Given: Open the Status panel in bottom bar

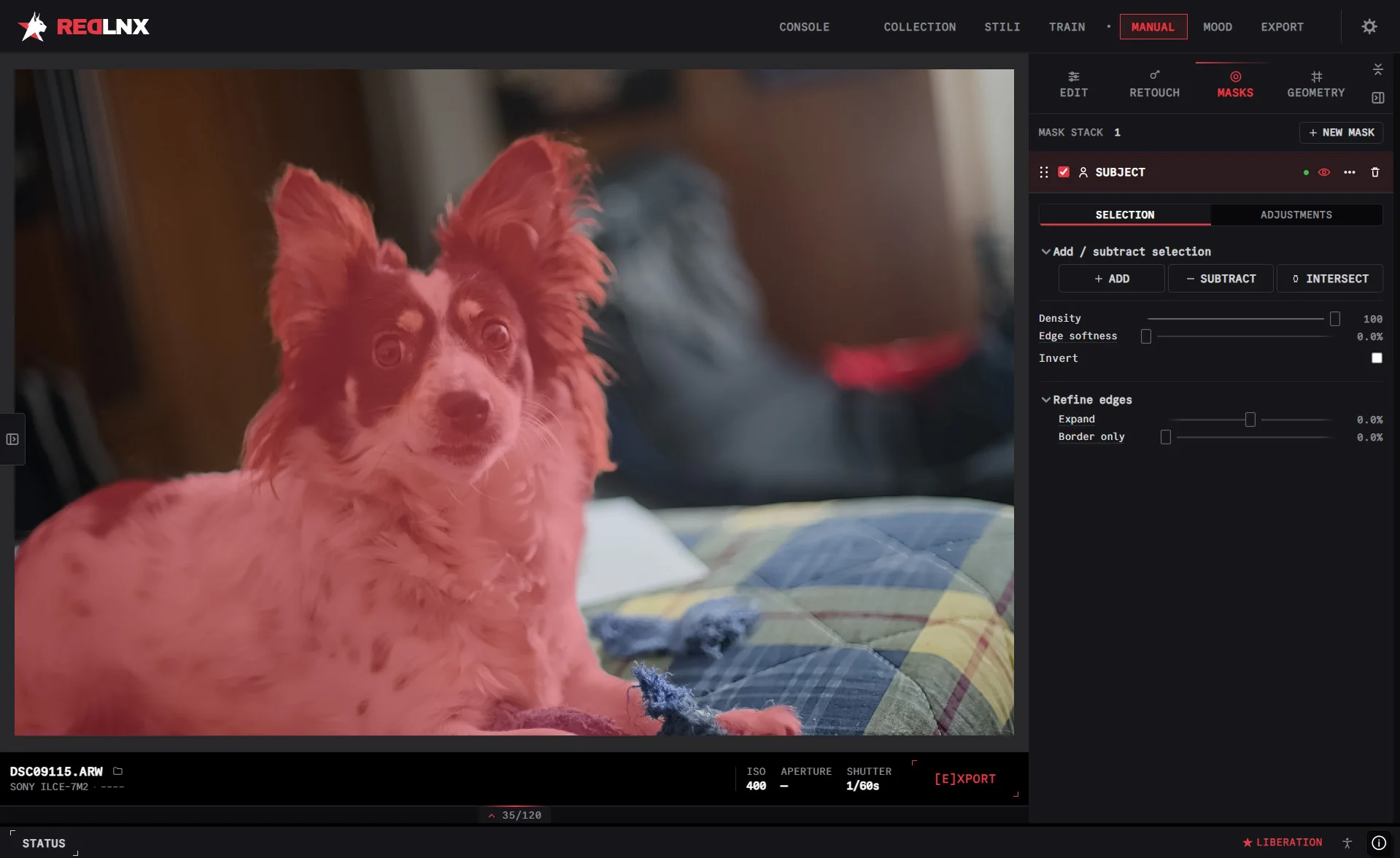Looking at the screenshot, I should pos(44,843).
